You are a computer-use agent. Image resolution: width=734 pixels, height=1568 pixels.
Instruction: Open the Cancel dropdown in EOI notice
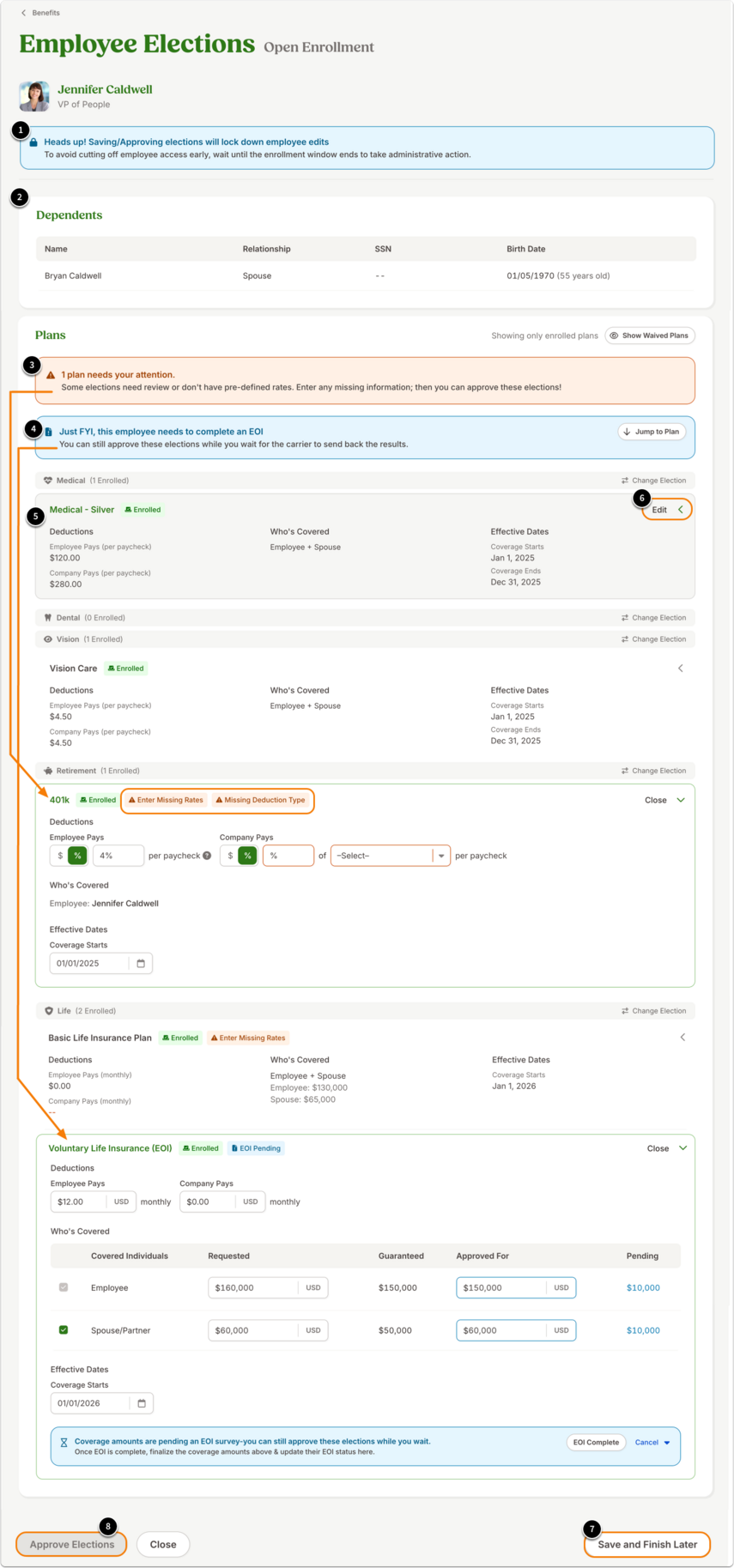pos(652,1443)
